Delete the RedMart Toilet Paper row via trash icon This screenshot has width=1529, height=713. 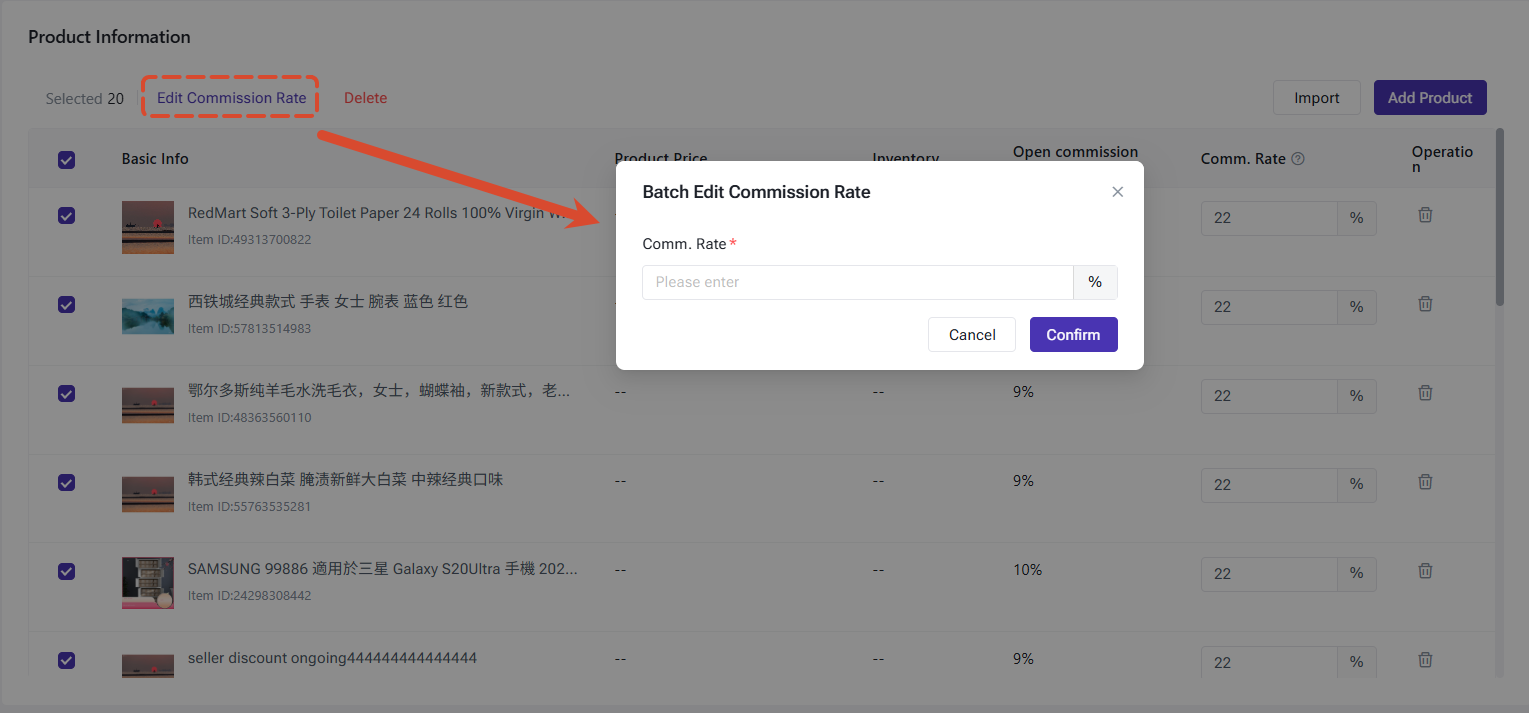[x=1425, y=215]
